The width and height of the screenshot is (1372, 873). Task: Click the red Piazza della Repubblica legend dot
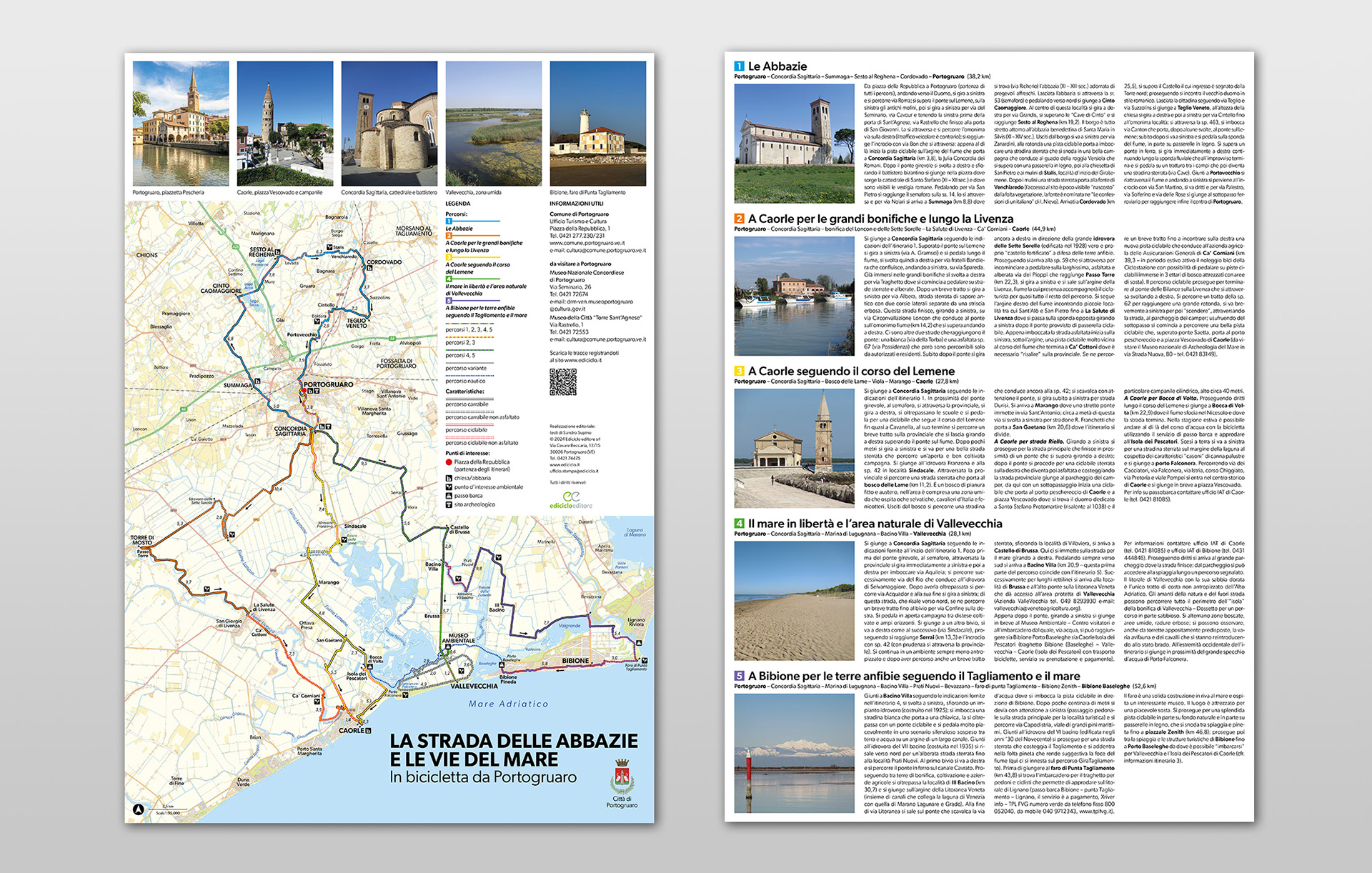click(449, 462)
